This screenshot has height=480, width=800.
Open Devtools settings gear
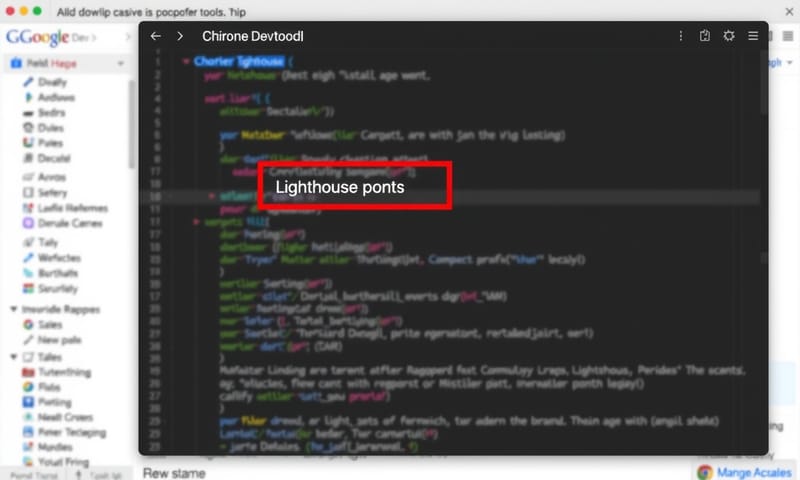tap(729, 36)
